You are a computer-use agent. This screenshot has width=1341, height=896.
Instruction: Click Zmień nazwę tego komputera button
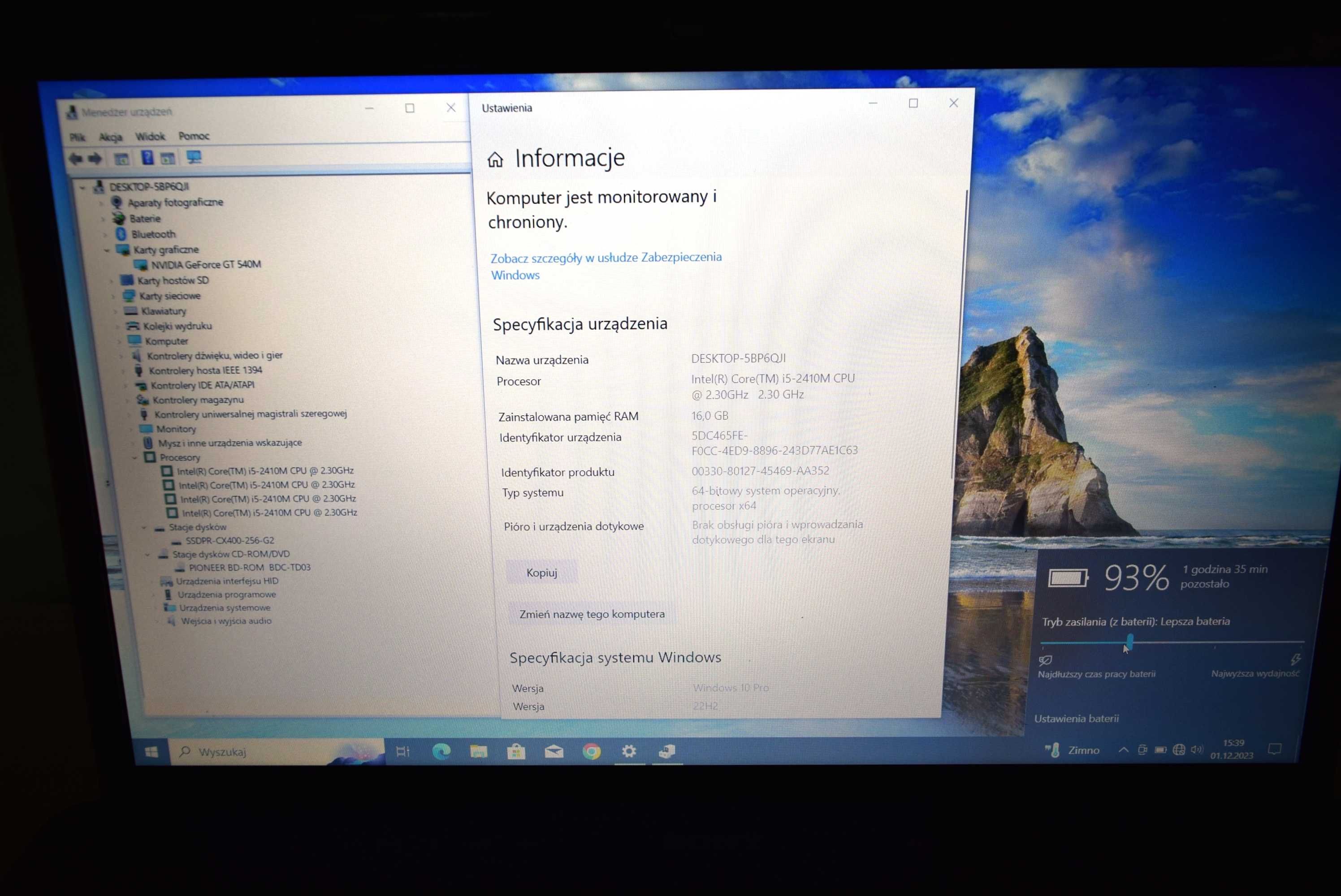tap(592, 614)
